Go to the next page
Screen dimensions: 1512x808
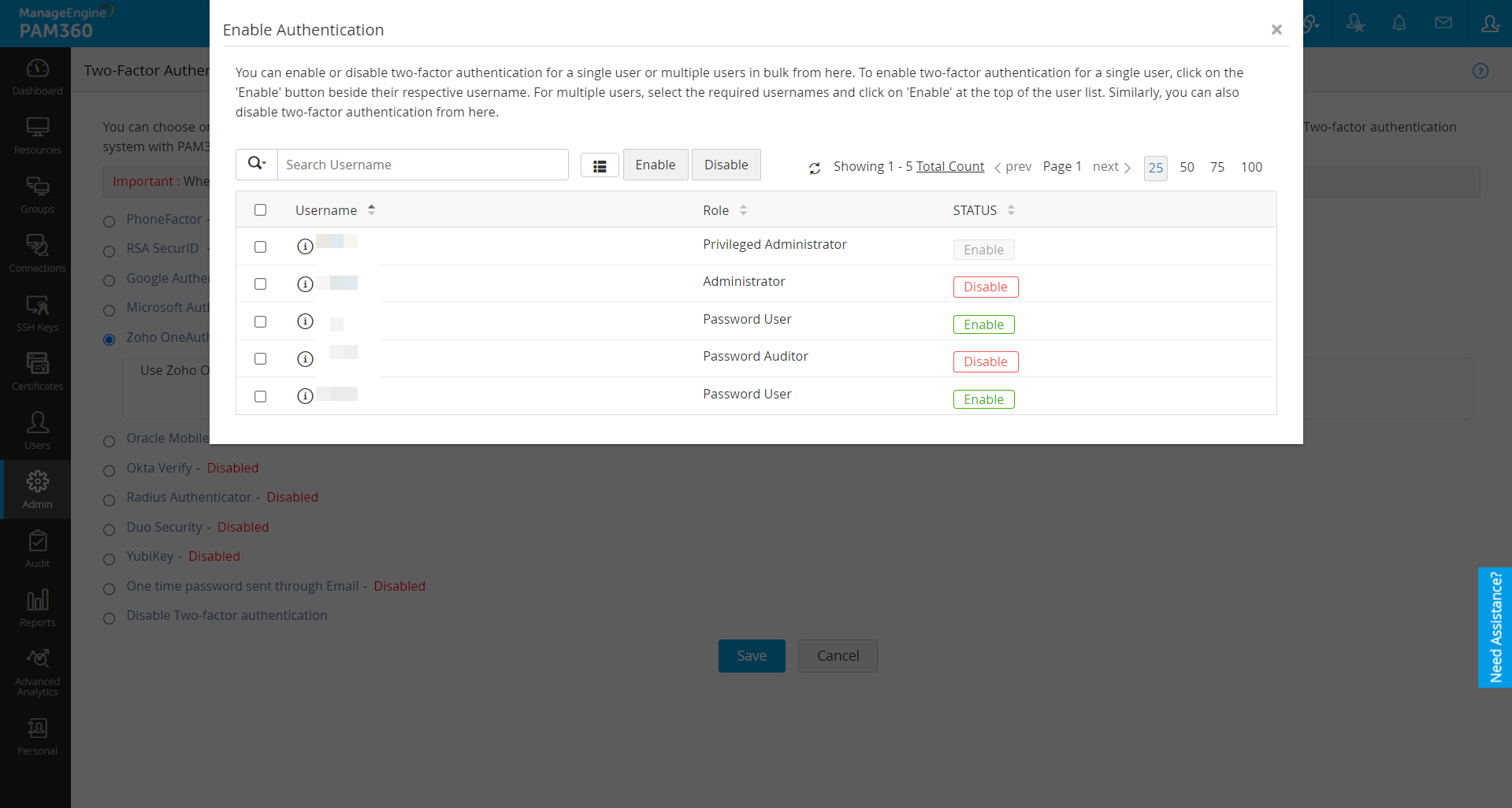point(1112,167)
